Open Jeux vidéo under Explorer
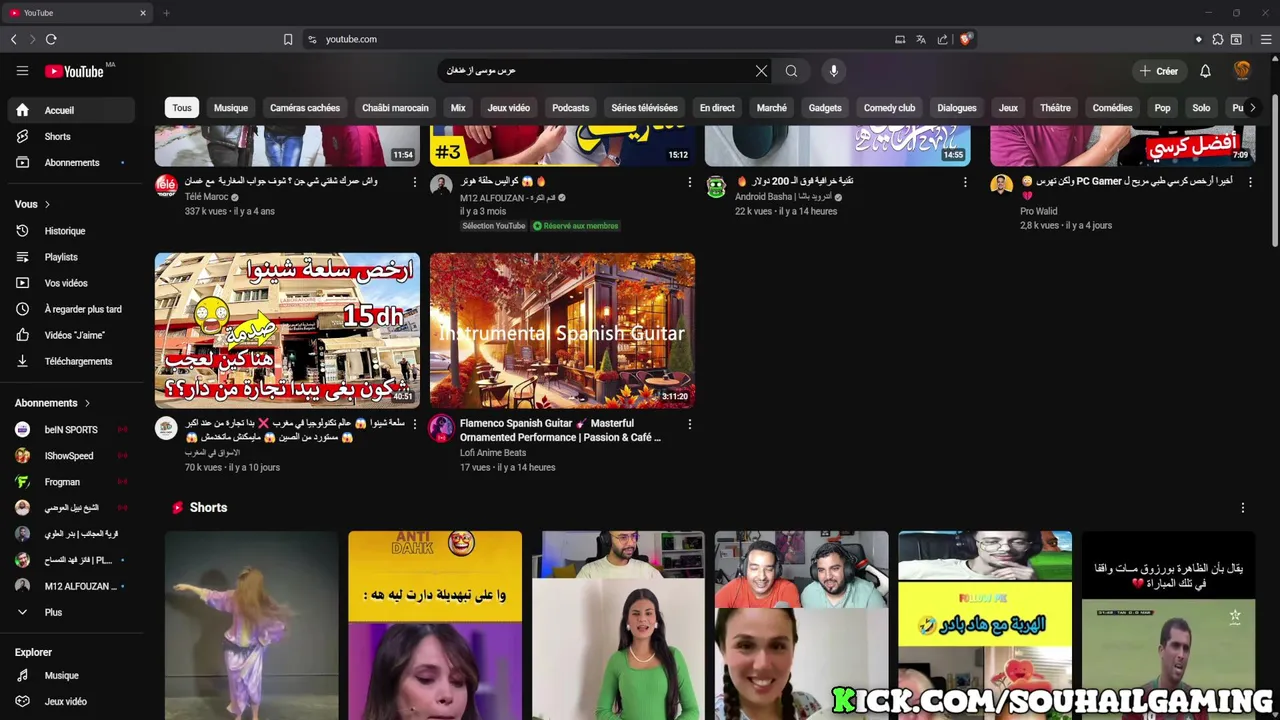 pyautogui.click(x=69, y=701)
